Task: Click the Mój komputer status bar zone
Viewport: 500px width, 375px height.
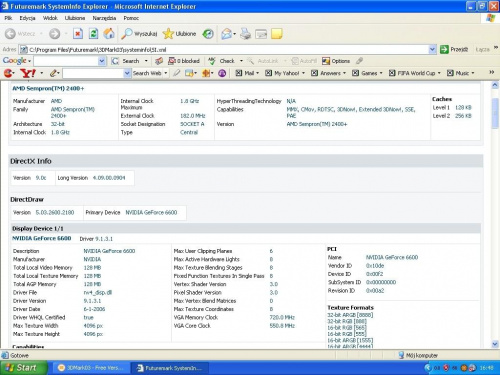Action: click(x=418, y=355)
